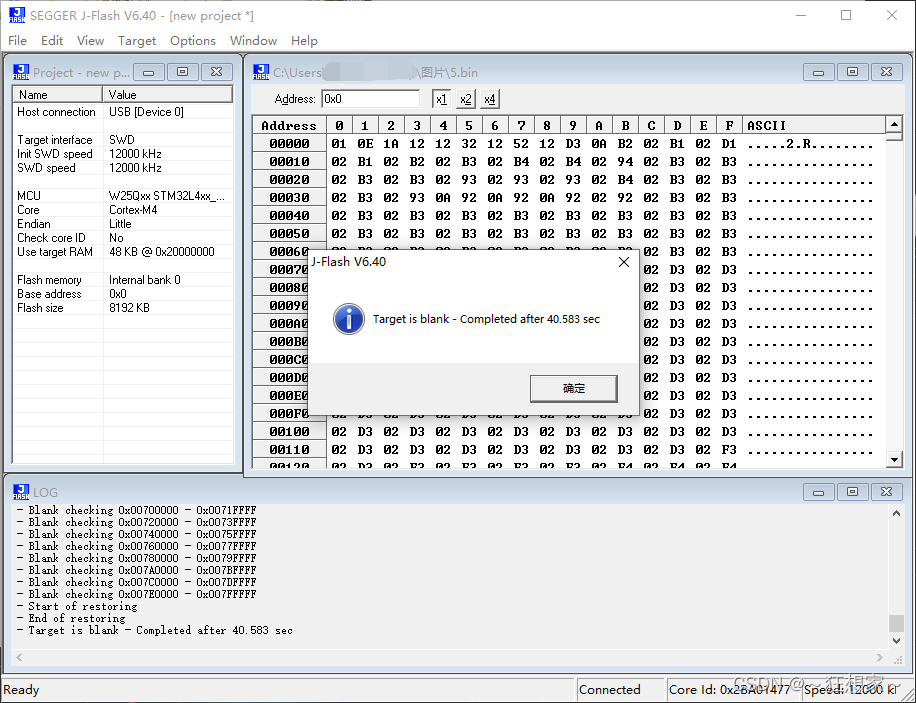Select x4 byte display width

pos(490,99)
